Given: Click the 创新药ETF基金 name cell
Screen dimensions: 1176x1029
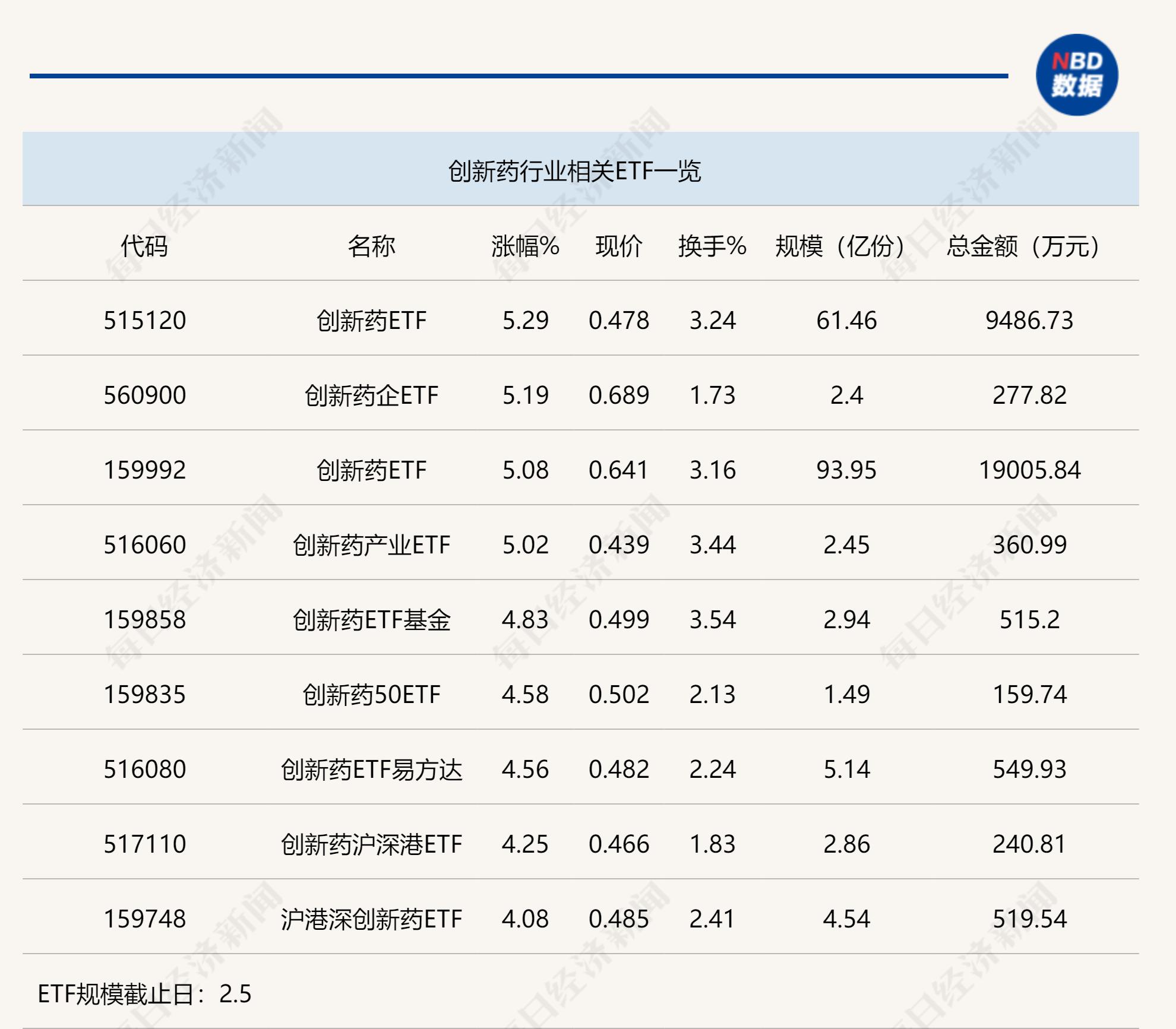Looking at the screenshot, I should pyautogui.click(x=371, y=620).
